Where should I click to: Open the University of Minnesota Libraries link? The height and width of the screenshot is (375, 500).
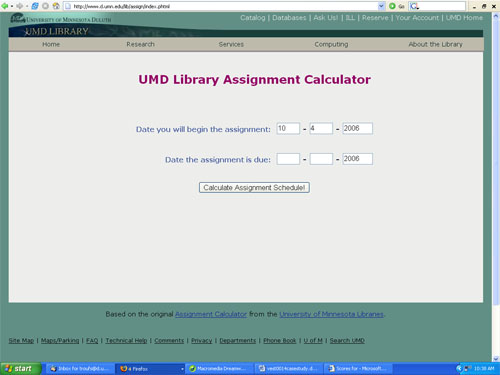coord(331,314)
